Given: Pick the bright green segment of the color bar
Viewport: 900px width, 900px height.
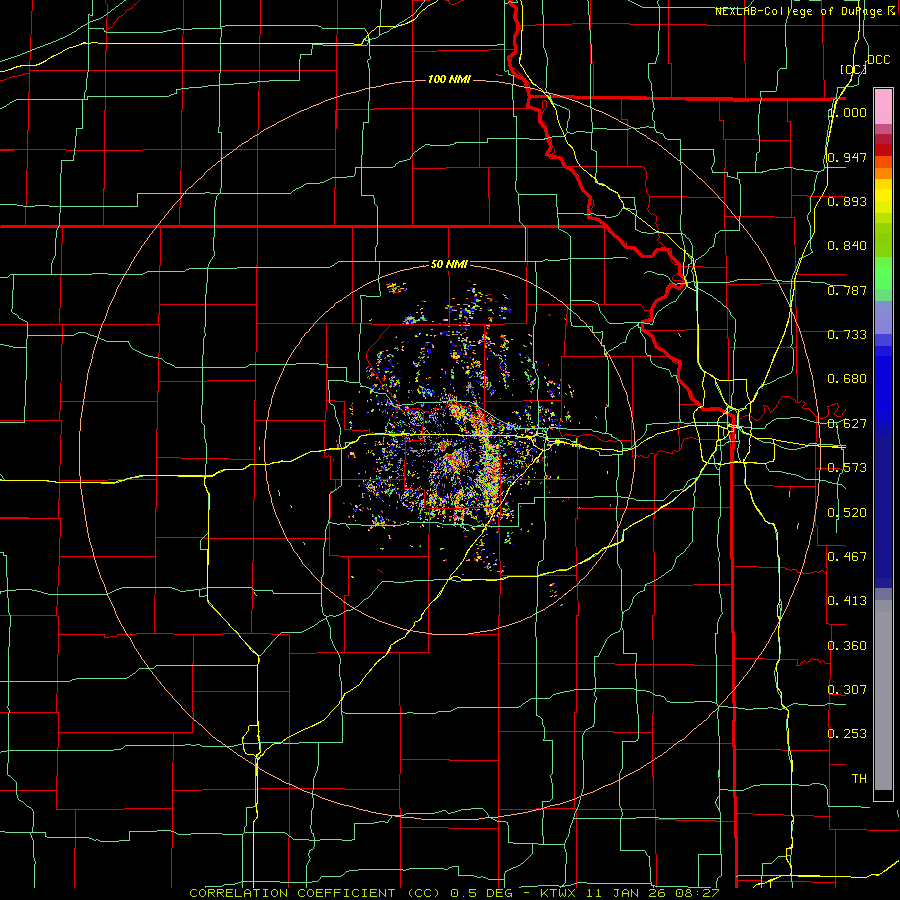Looking at the screenshot, I should [x=883, y=273].
